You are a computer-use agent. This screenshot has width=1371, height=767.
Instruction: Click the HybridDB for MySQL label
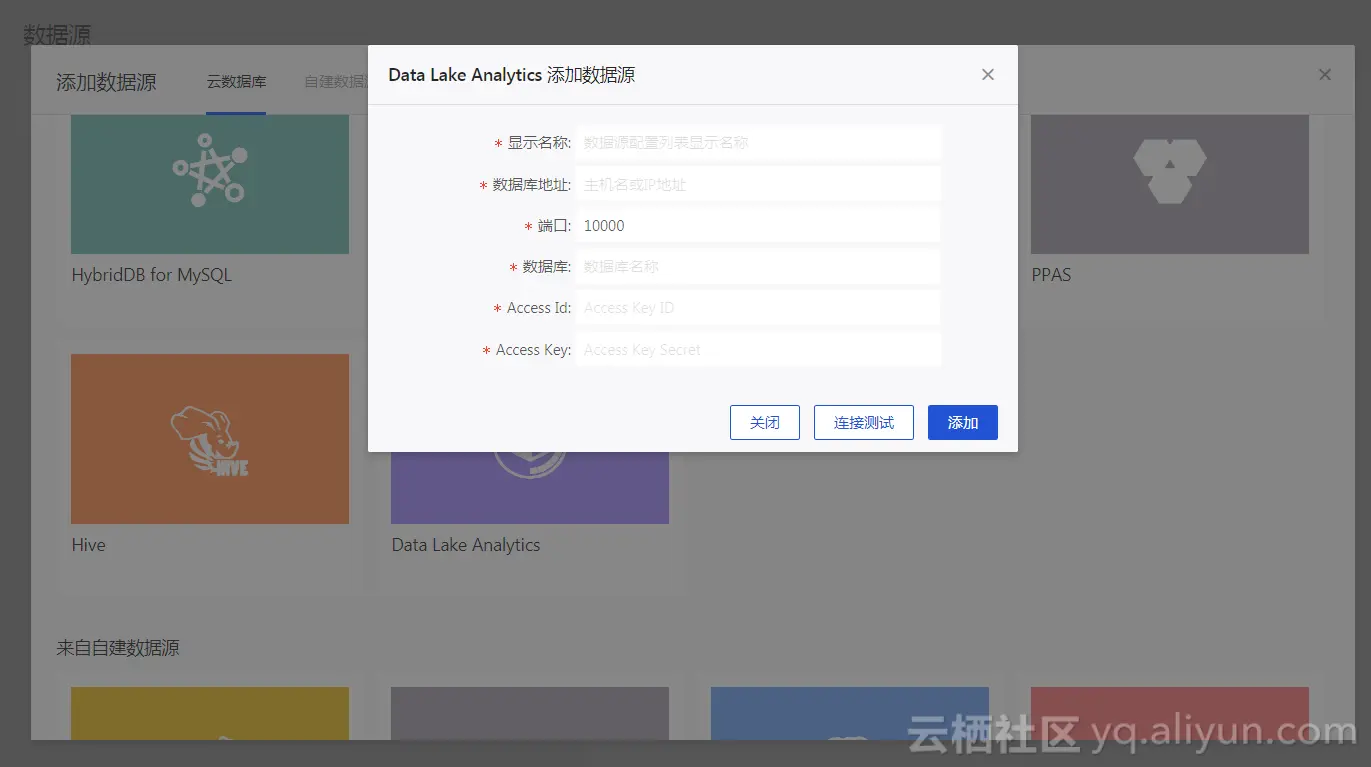click(x=152, y=275)
